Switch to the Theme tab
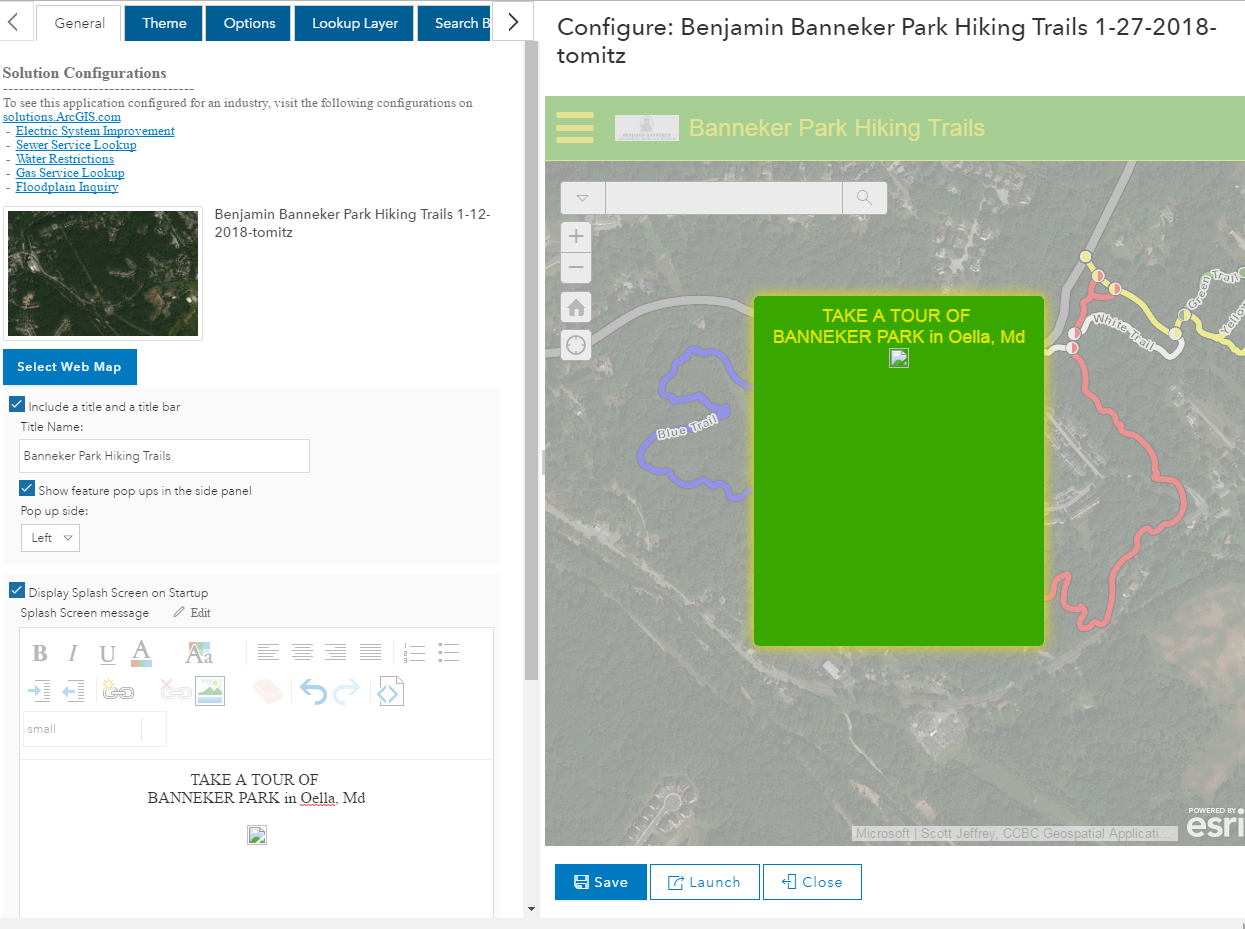Image resolution: width=1245 pixels, height=929 pixels. click(x=164, y=23)
